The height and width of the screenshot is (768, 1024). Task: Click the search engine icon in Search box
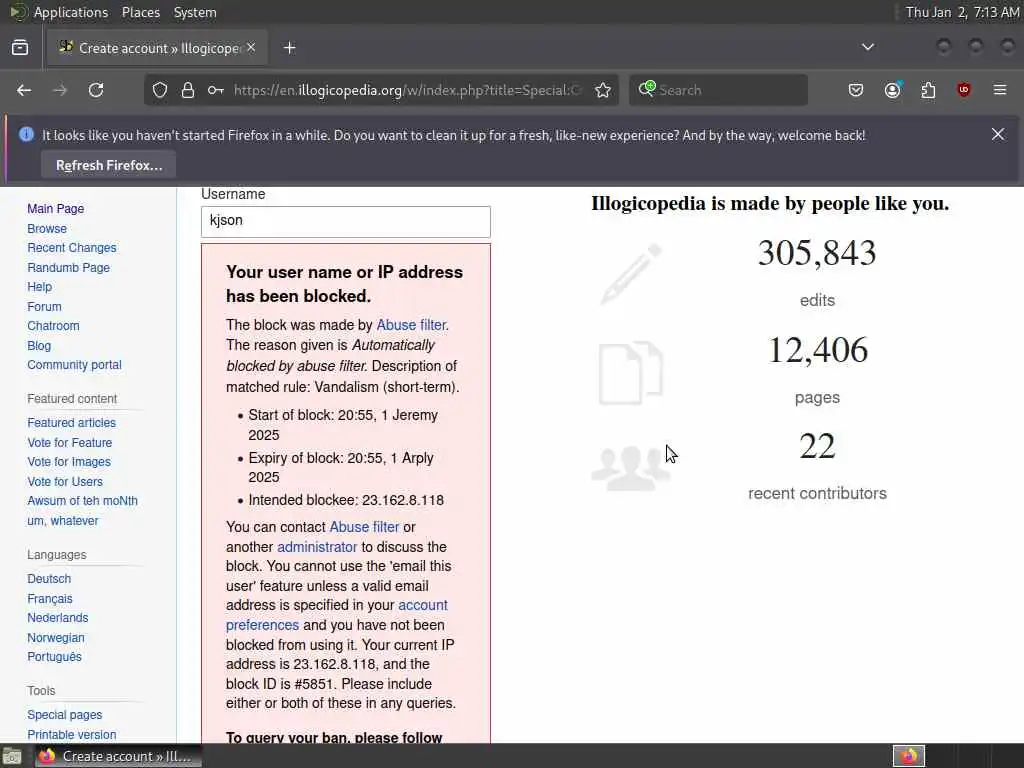point(647,89)
